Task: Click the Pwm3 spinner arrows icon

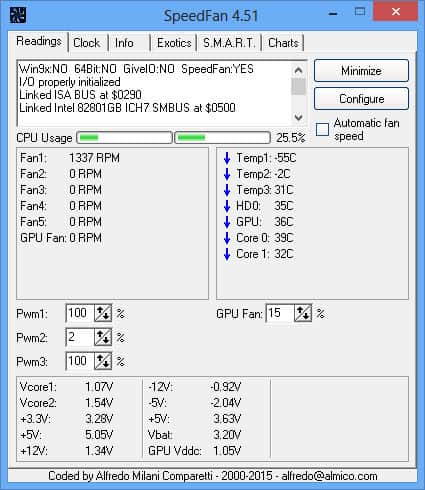Action: 103,361
